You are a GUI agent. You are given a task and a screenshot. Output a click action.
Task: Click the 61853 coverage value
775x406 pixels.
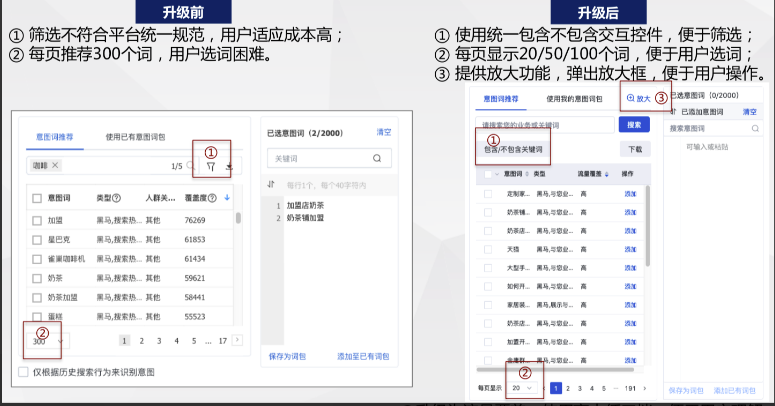[x=195, y=239]
